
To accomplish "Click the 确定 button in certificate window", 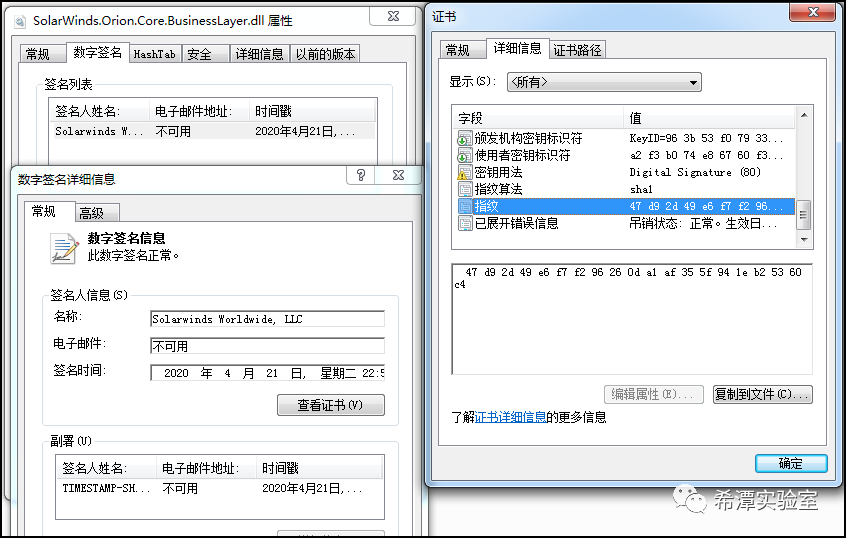I will pyautogui.click(x=791, y=464).
